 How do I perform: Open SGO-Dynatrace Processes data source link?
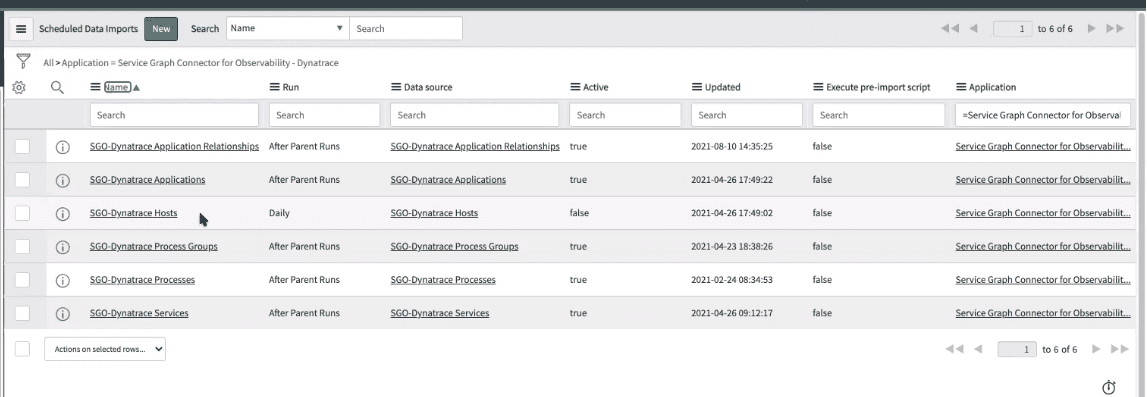pos(443,279)
